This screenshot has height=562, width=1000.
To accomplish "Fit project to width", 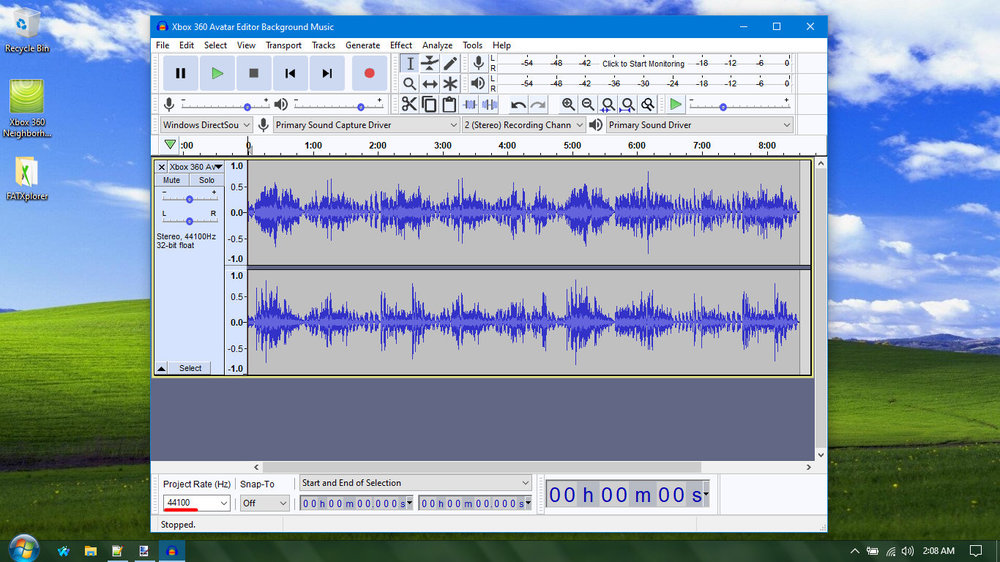I will pos(628,104).
